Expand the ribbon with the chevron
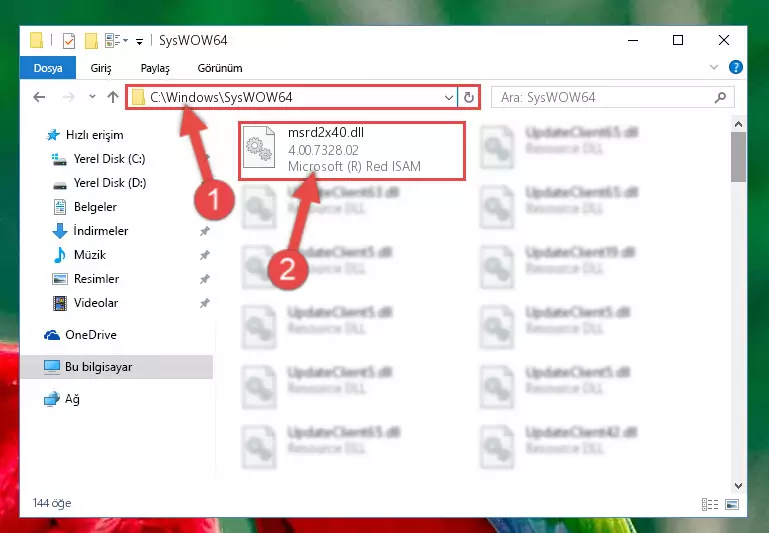This screenshot has height=533, width=769. coord(714,67)
